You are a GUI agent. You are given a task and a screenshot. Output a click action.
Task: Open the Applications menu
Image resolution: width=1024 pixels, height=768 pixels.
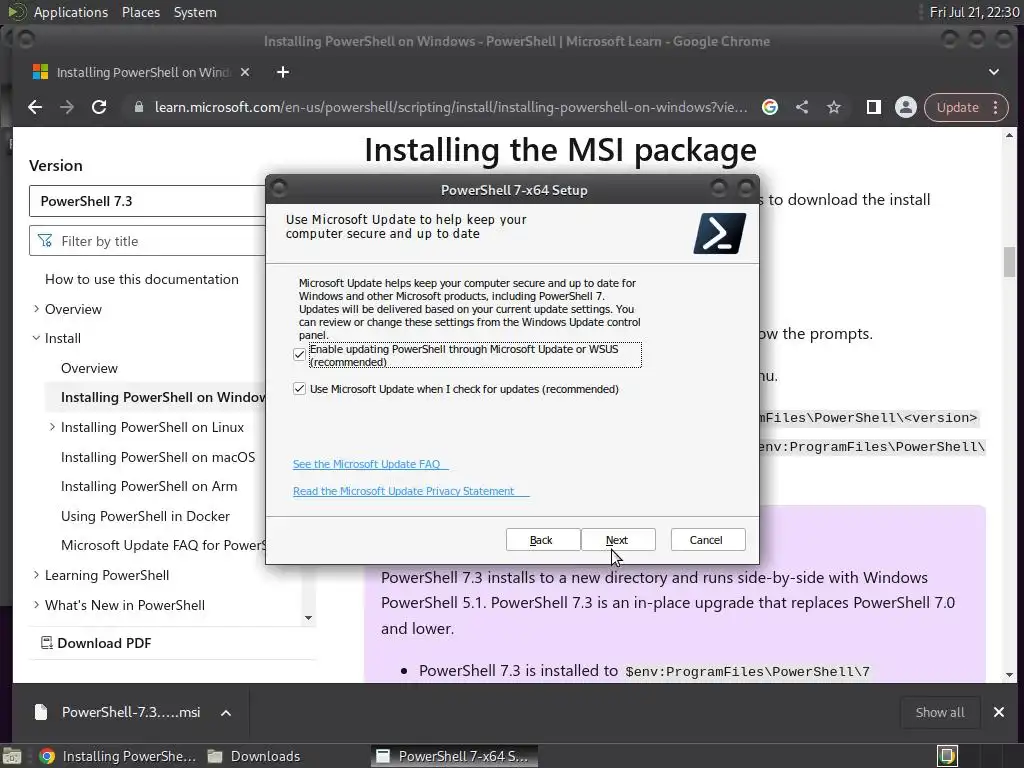[x=71, y=12]
